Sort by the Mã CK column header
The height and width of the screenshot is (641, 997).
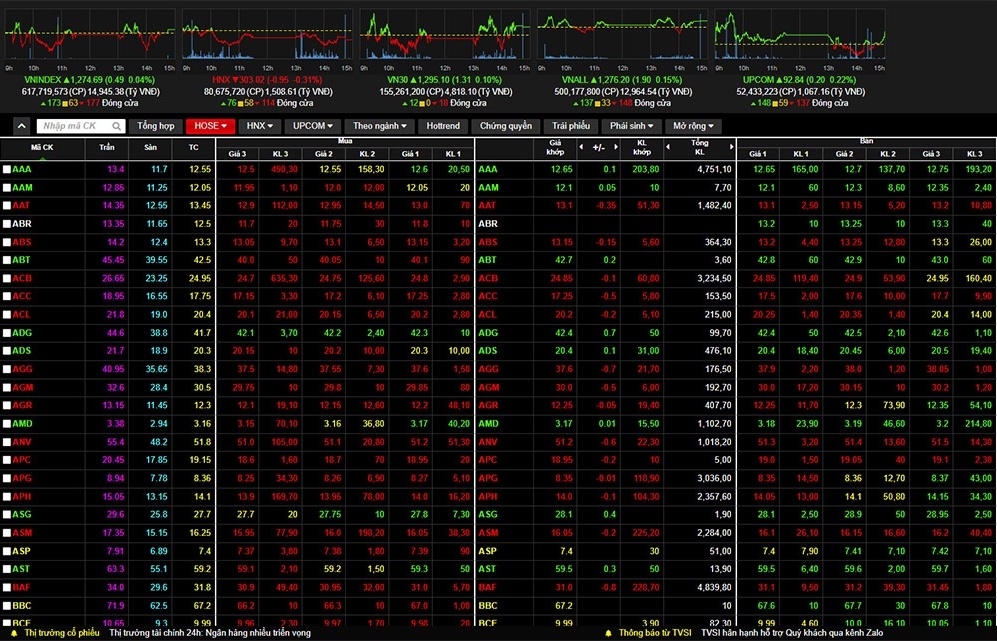point(43,147)
